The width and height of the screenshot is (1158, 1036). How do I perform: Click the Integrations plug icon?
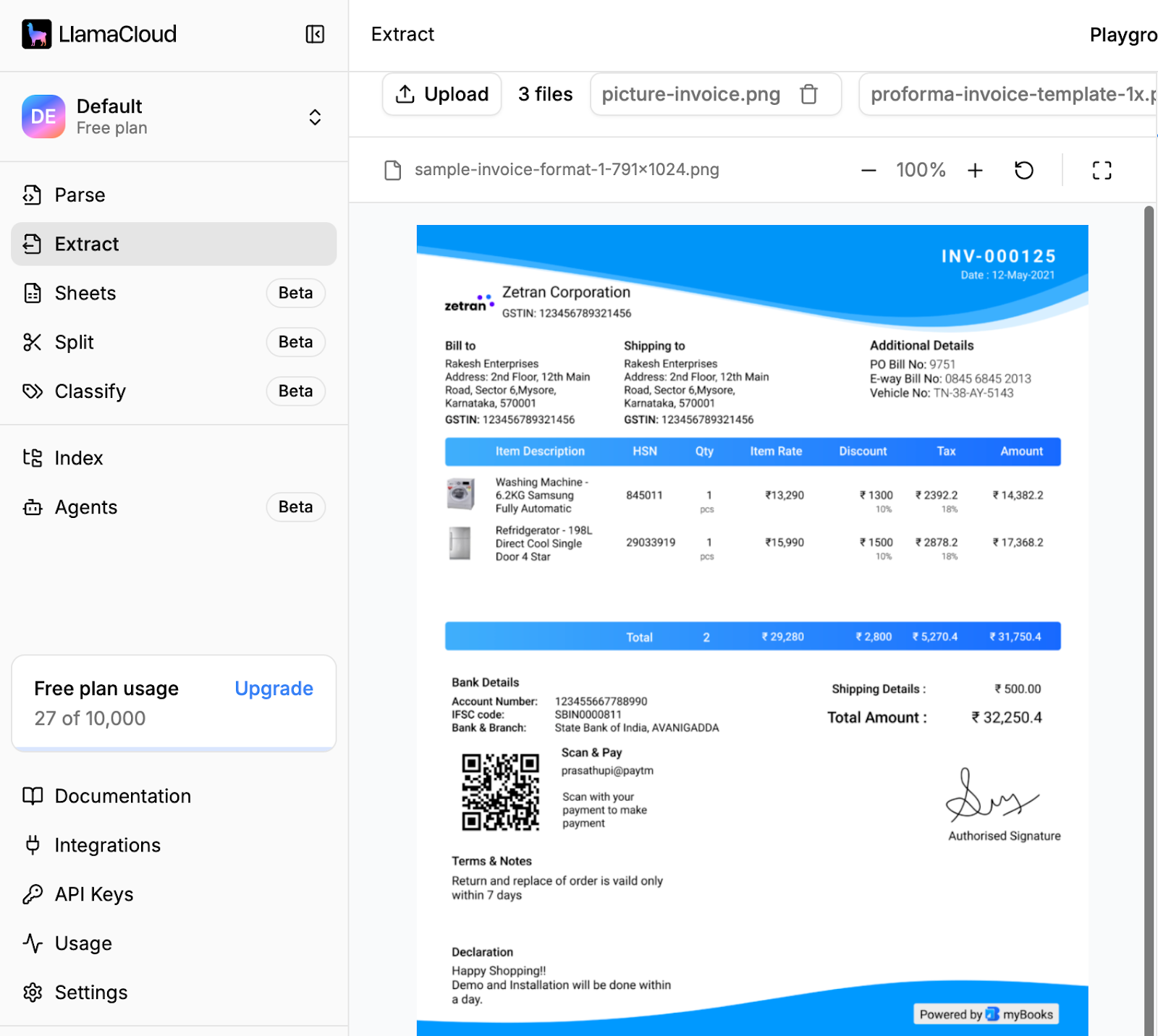[33, 845]
